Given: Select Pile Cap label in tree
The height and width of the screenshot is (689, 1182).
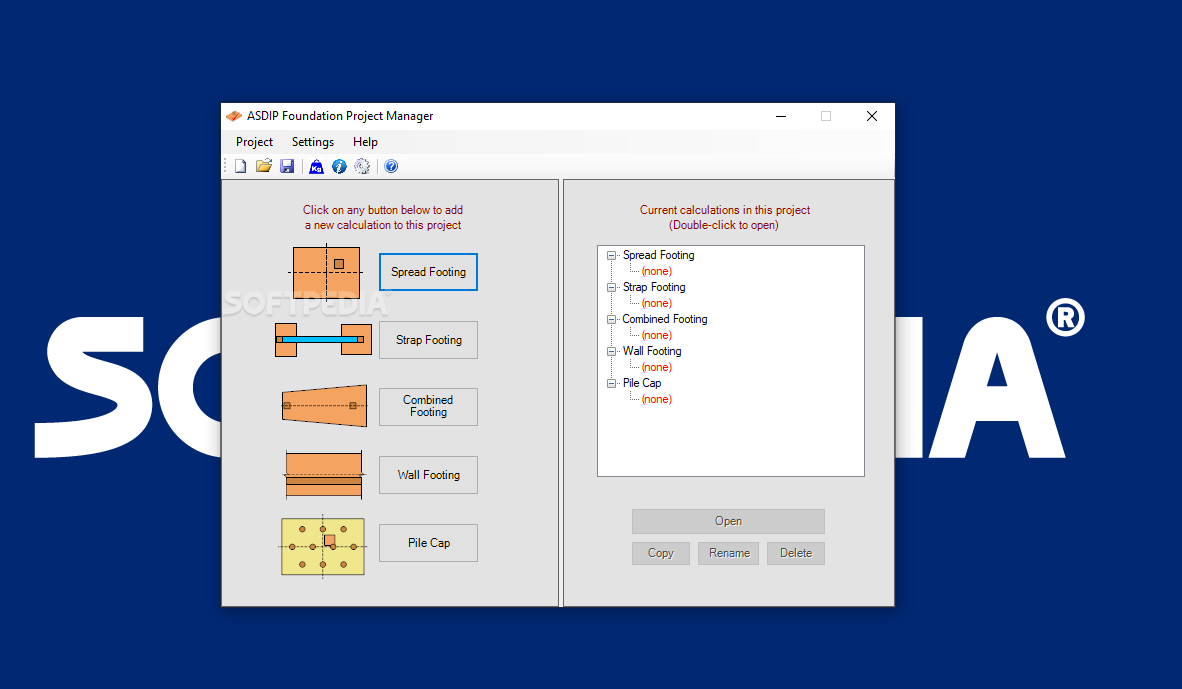Looking at the screenshot, I should pyautogui.click(x=642, y=383).
